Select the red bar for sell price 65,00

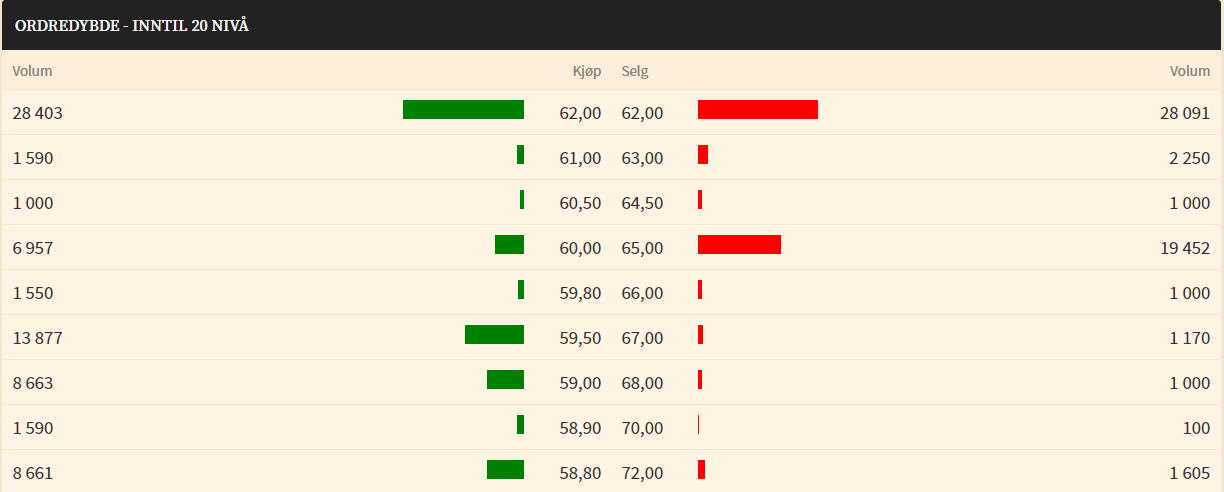(739, 245)
